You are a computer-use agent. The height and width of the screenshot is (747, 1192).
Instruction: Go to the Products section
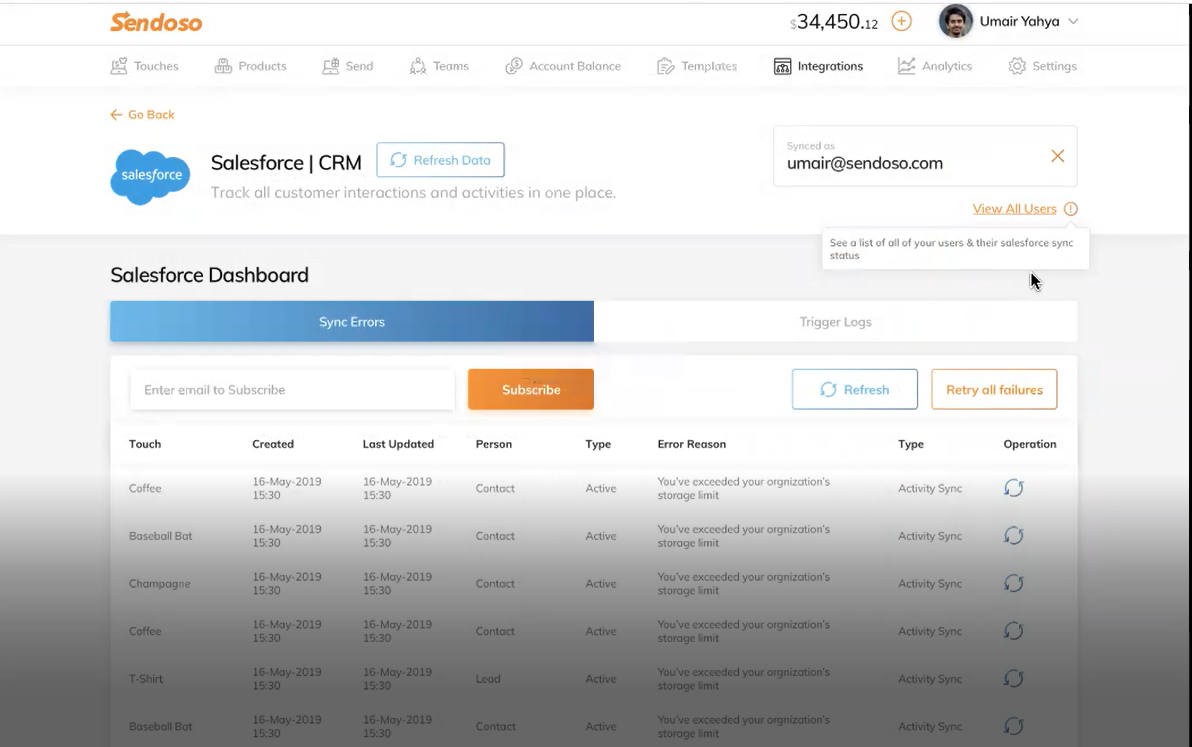pyautogui.click(x=250, y=66)
